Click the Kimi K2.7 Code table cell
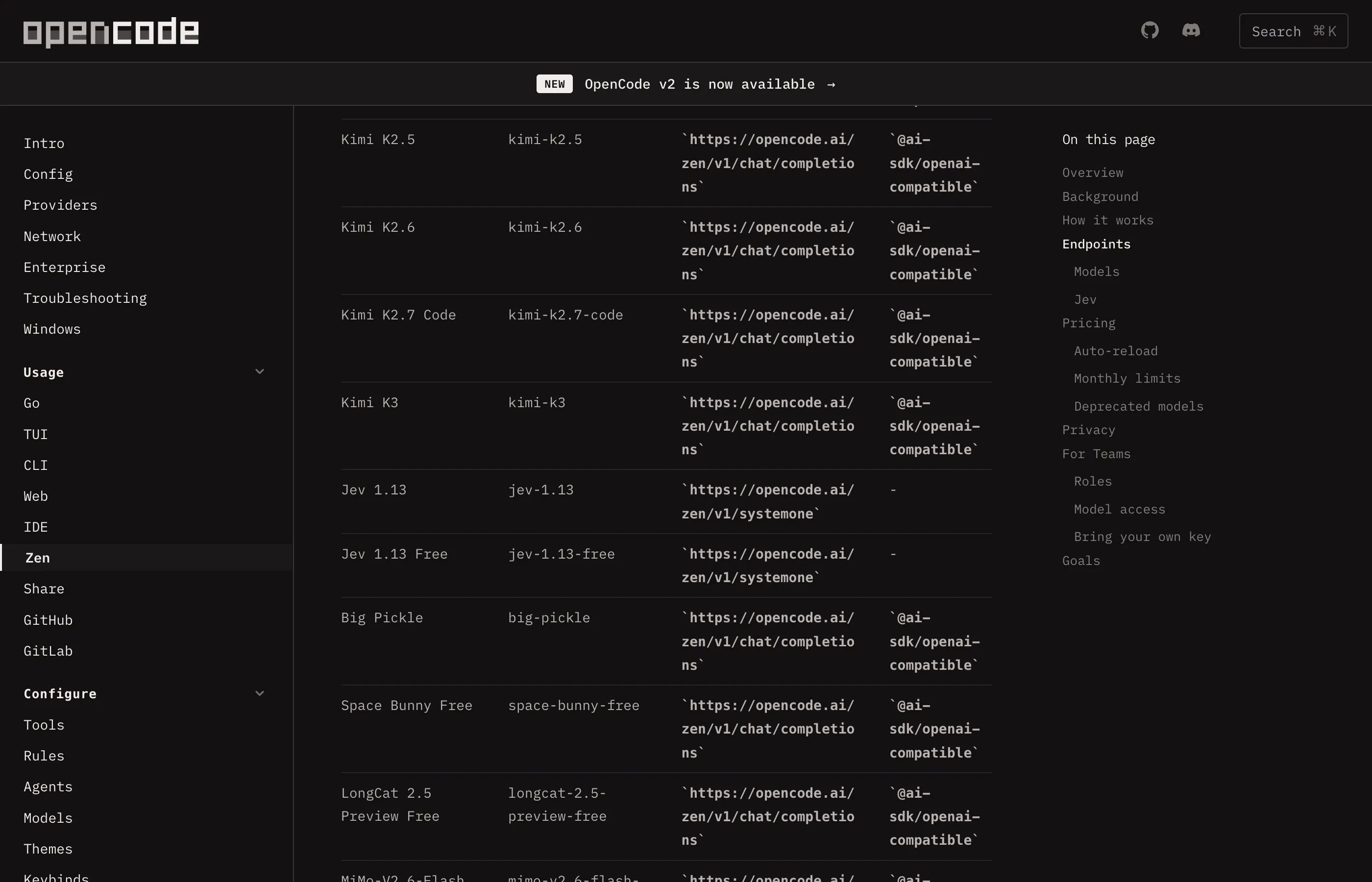1372x882 pixels. (398, 315)
